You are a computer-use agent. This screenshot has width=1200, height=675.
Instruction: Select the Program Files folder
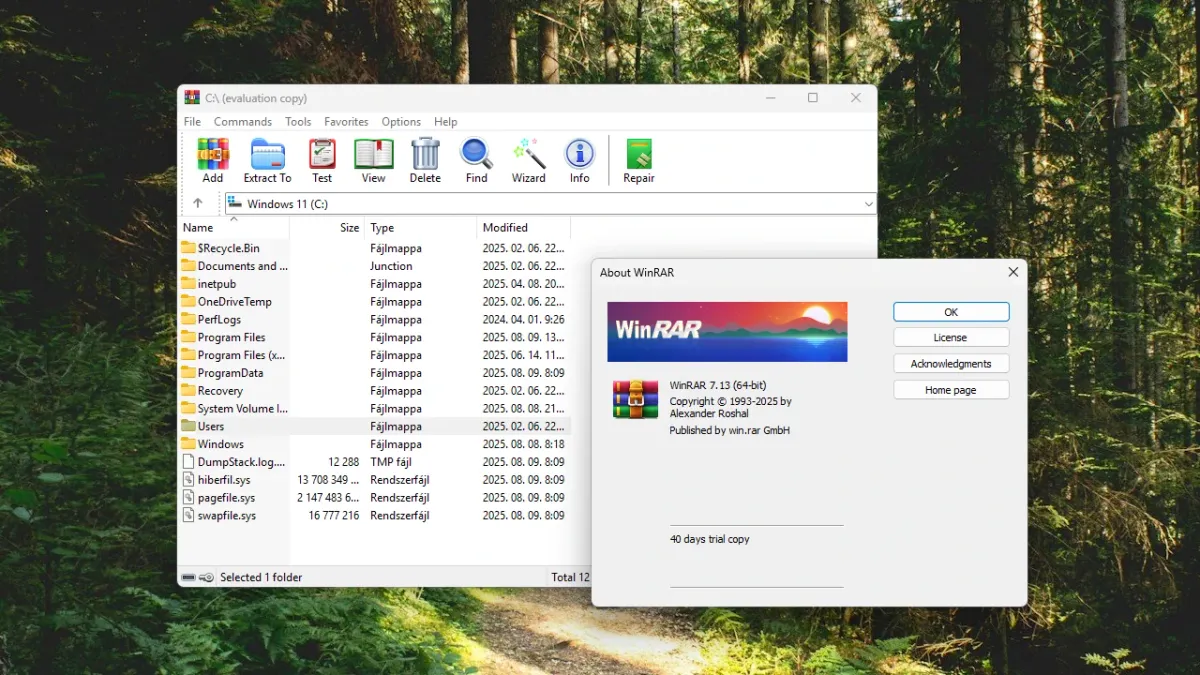click(231, 337)
